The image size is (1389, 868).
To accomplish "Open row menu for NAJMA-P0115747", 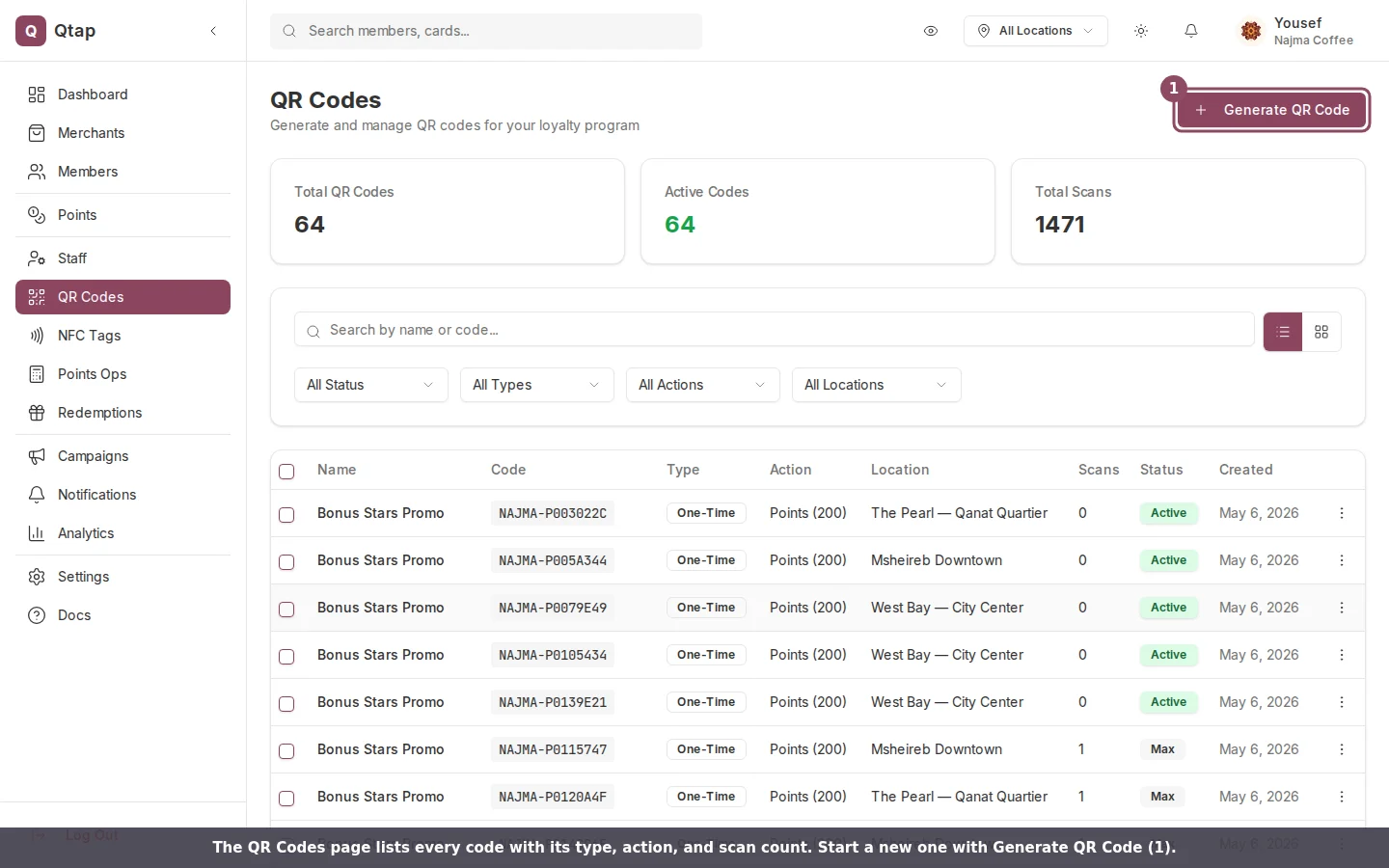I will click(1342, 749).
